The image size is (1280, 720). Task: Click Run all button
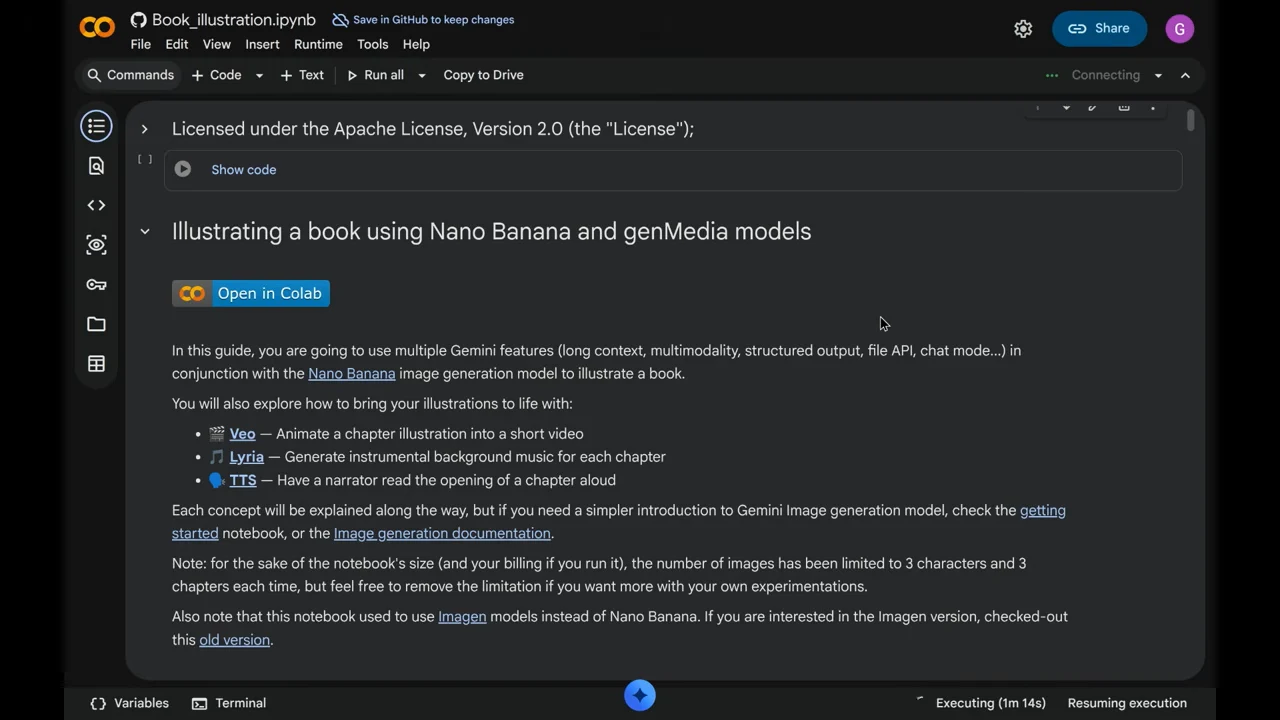pos(375,75)
